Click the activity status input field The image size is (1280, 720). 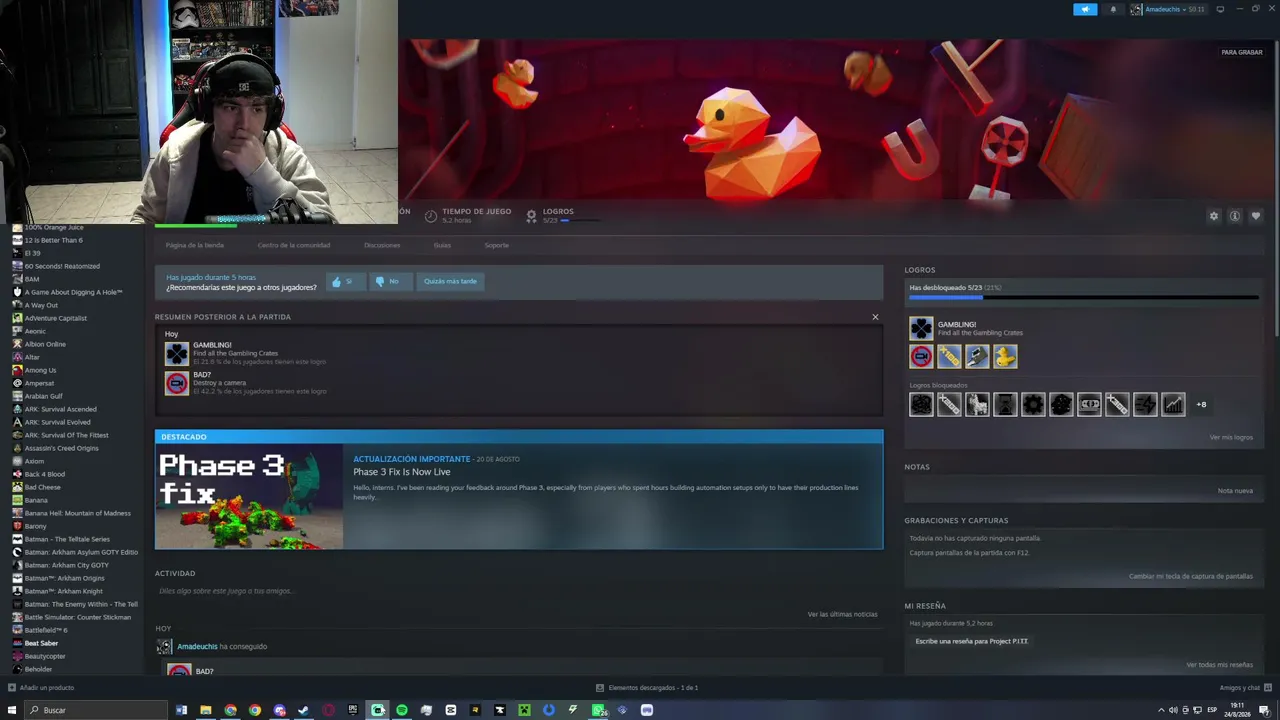[x=518, y=591]
